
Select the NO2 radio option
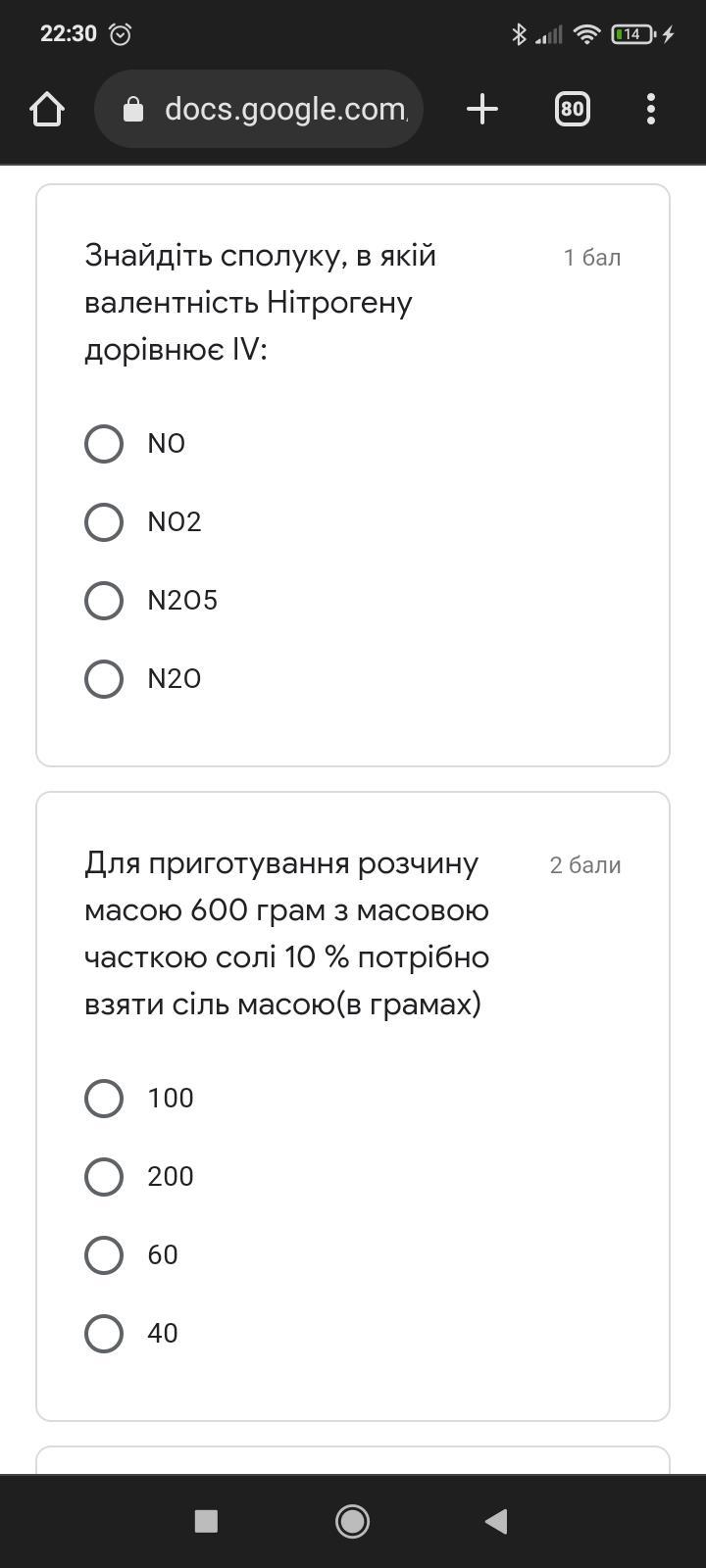(104, 522)
